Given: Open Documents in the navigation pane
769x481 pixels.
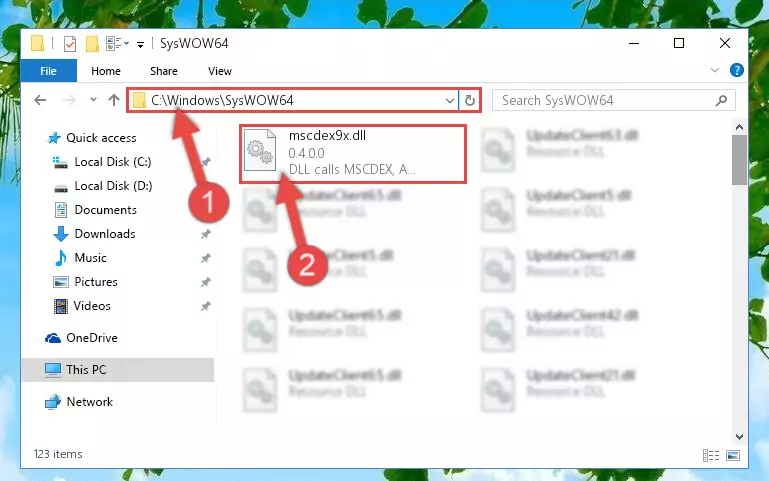Looking at the screenshot, I should pos(105,210).
